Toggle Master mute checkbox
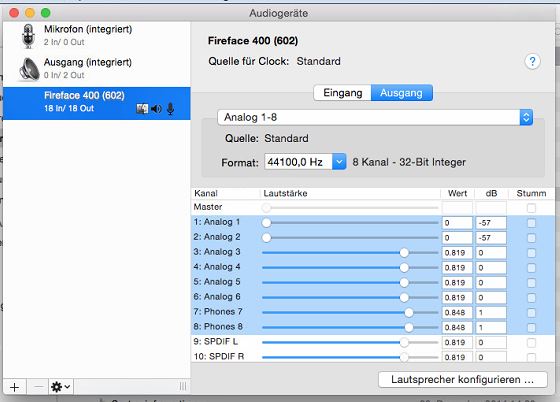Image resolution: width=560 pixels, height=402 pixels. (x=531, y=208)
